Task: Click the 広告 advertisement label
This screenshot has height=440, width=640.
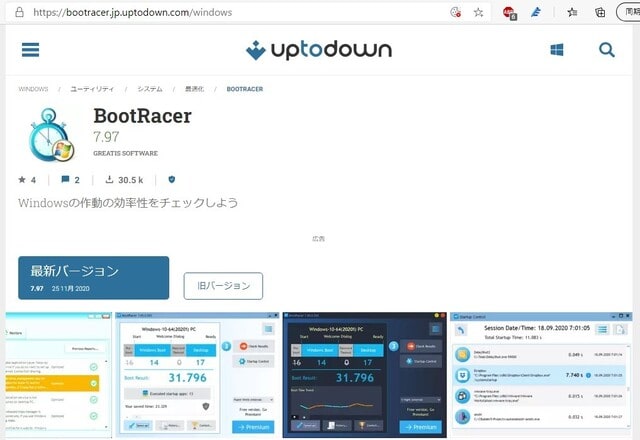Action: tap(318, 239)
